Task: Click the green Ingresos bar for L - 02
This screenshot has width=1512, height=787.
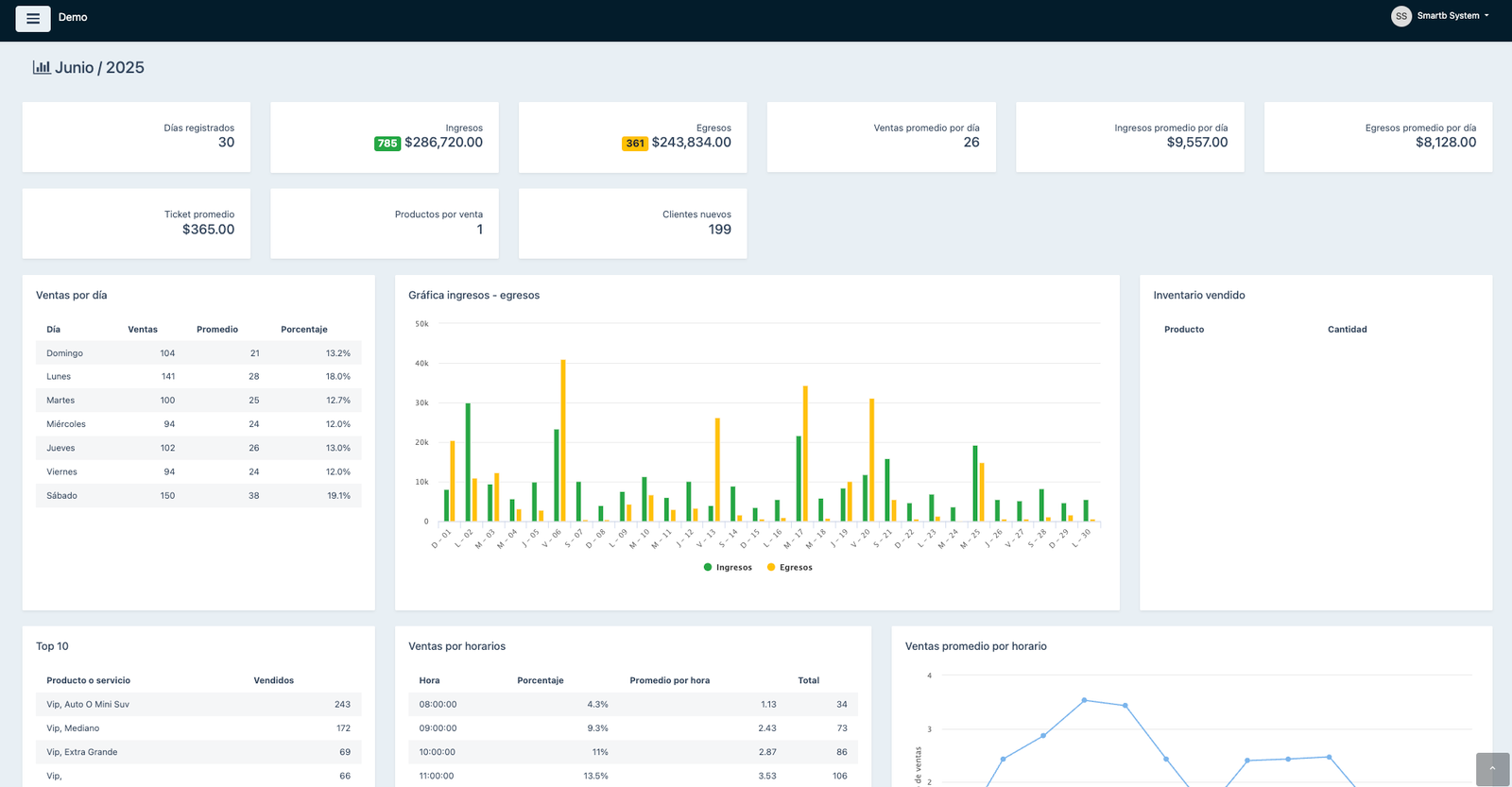Action: coord(468,462)
